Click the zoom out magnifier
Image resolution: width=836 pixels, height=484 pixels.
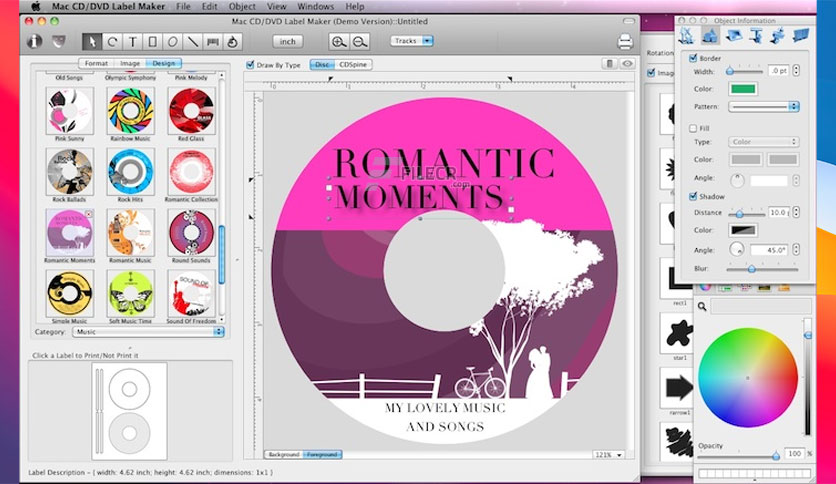pyautogui.click(x=359, y=42)
